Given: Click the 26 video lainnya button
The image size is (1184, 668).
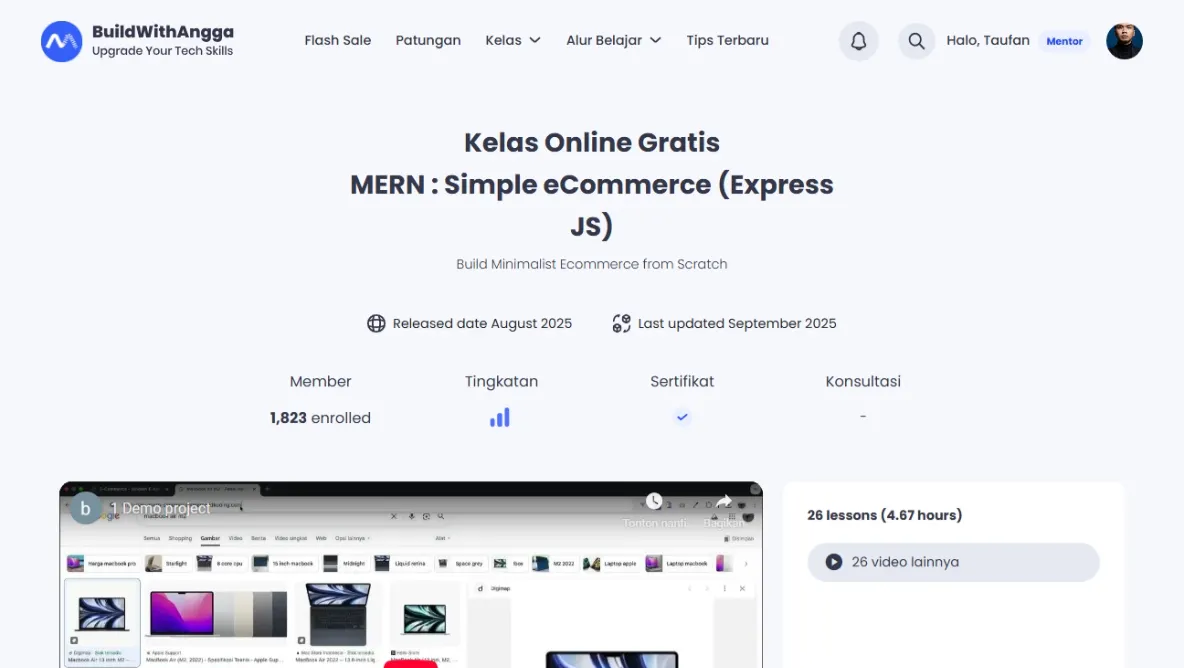Looking at the screenshot, I should [x=953, y=562].
